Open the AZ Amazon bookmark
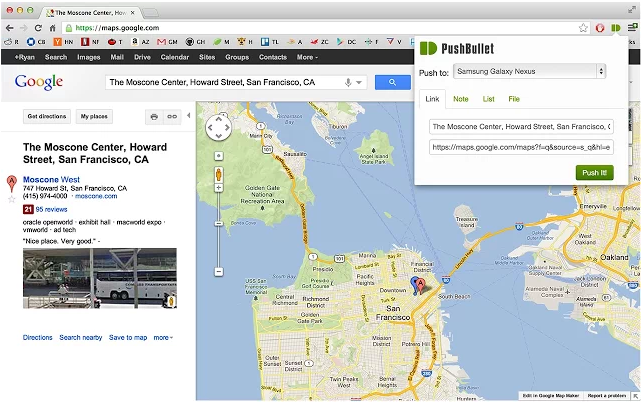This screenshot has width=643, height=402. pyautogui.click(x=140, y=42)
